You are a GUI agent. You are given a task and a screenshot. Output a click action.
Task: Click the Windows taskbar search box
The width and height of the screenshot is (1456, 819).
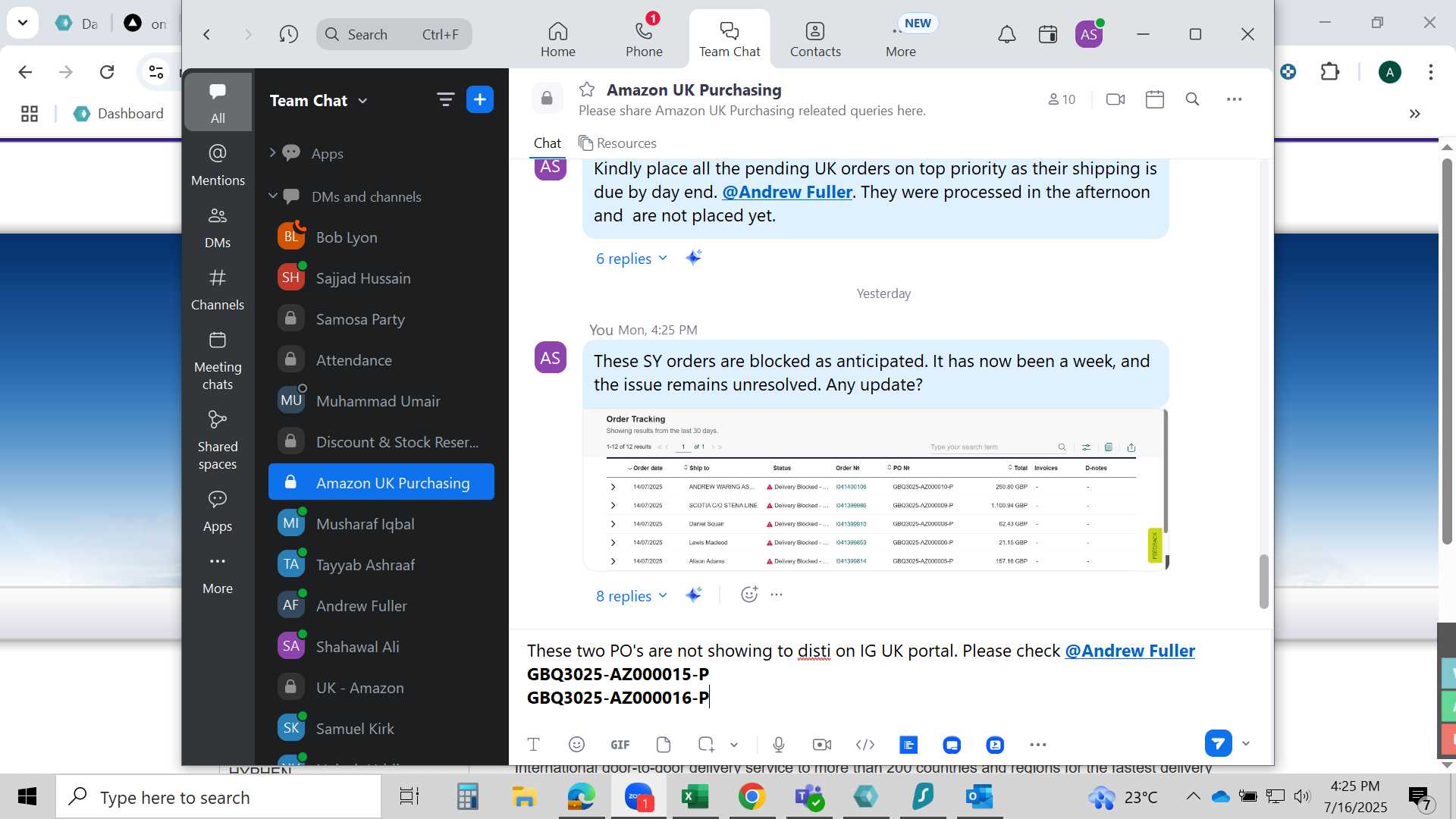218,797
